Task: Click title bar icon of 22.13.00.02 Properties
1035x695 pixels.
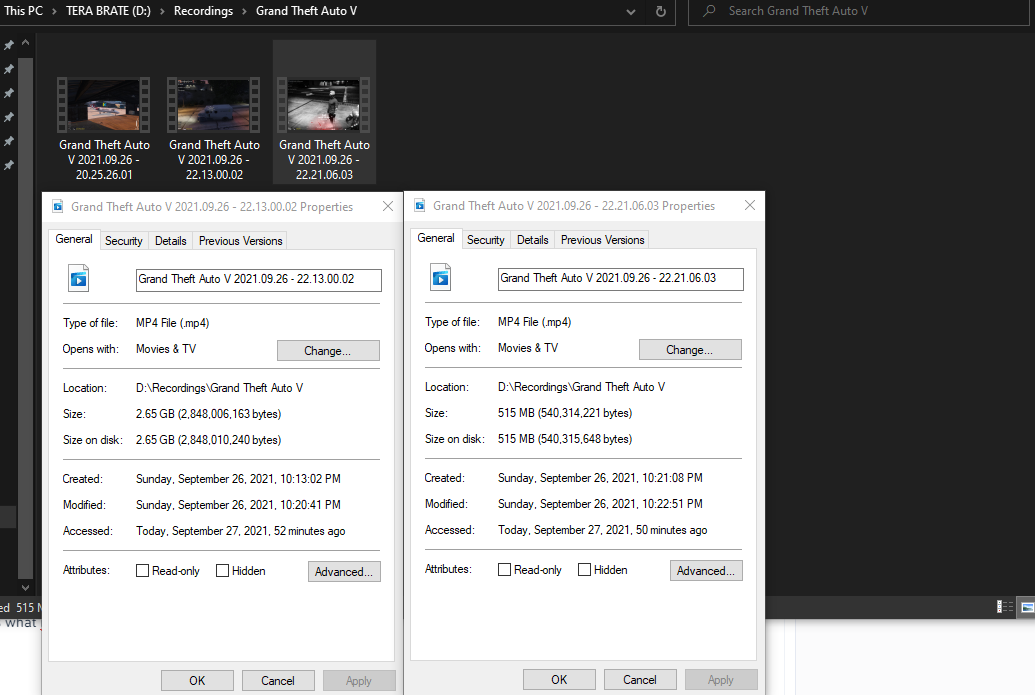Action: pos(58,207)
